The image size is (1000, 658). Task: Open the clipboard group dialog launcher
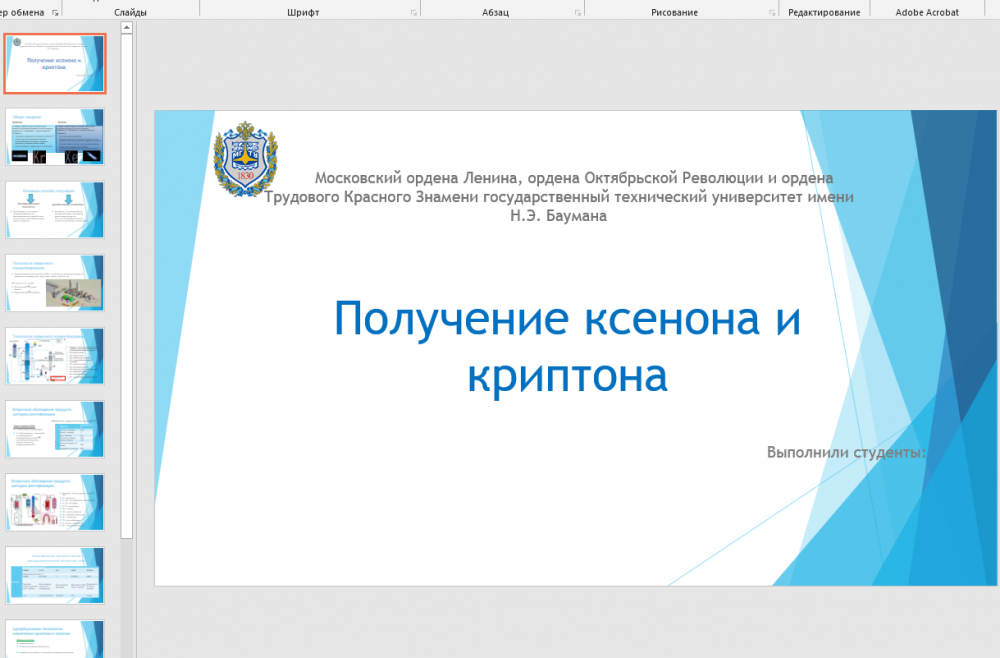(56, 13)
